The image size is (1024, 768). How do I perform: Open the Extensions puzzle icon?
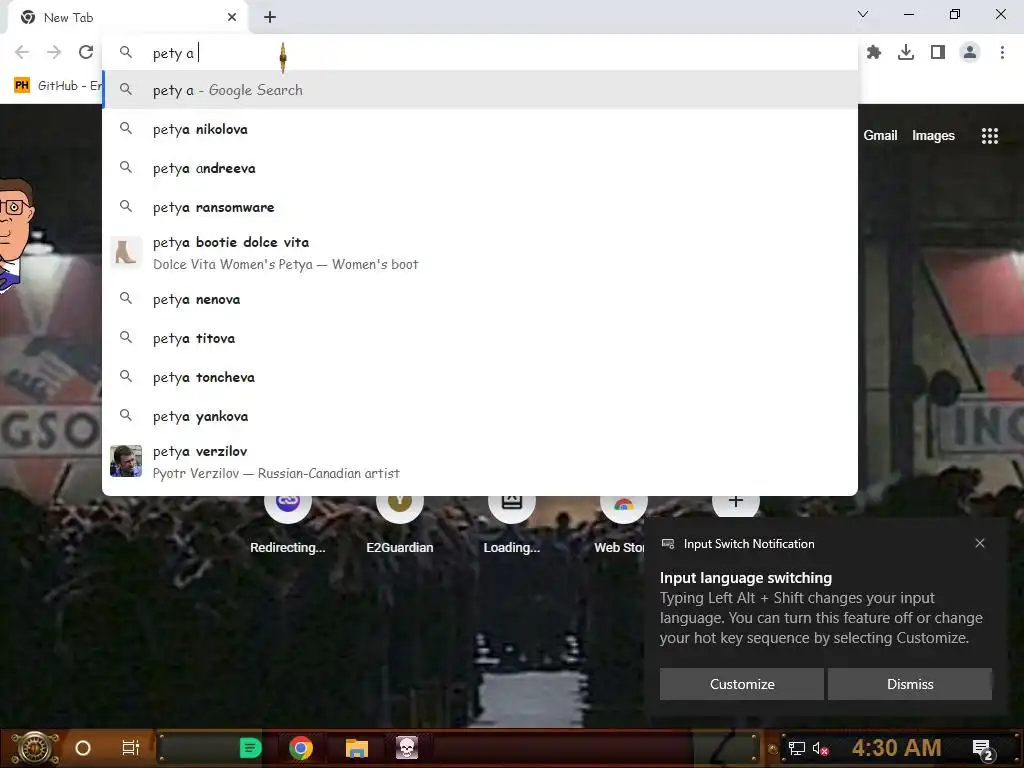(874, 52)
